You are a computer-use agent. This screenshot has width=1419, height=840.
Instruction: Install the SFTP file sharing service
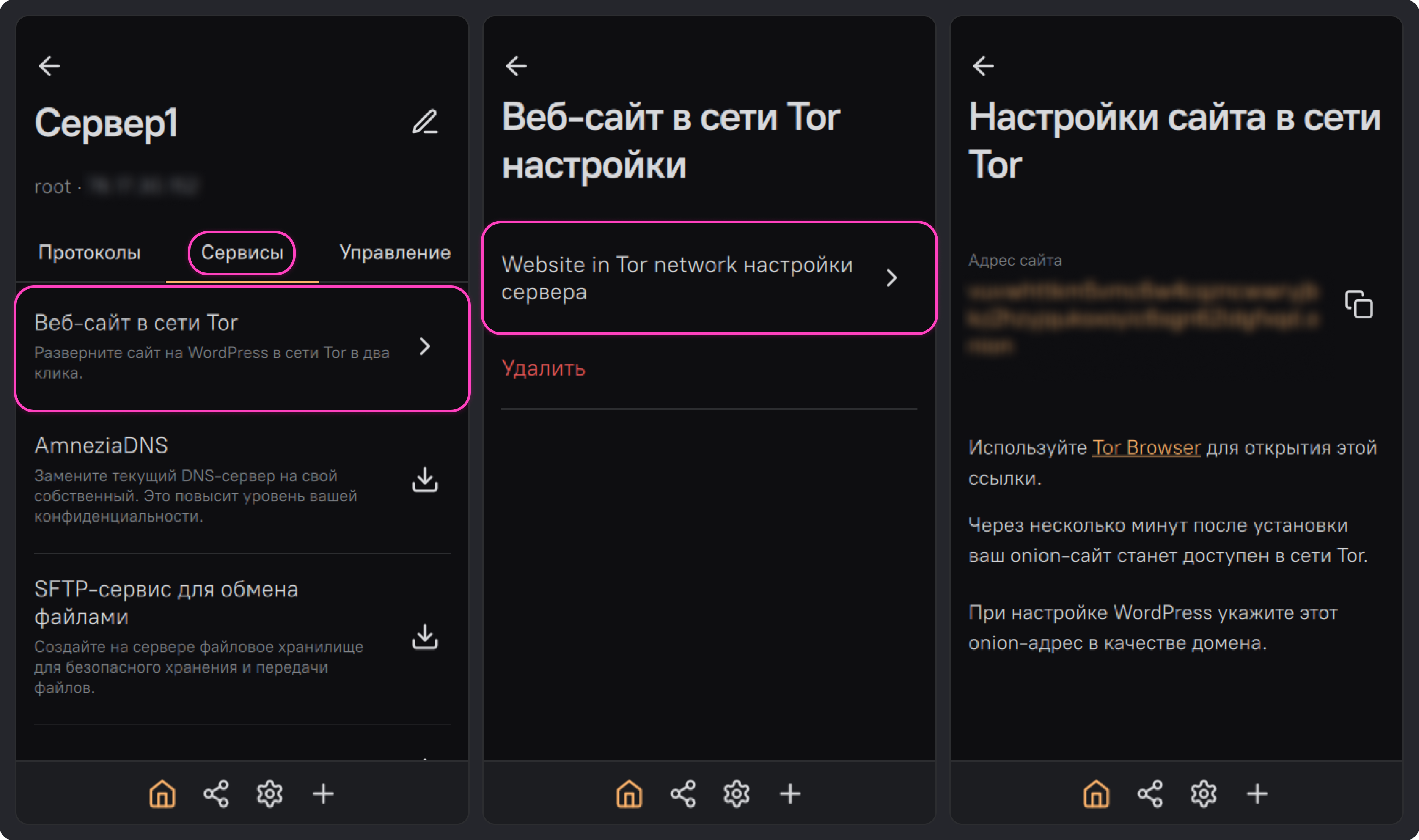[425, 637]
